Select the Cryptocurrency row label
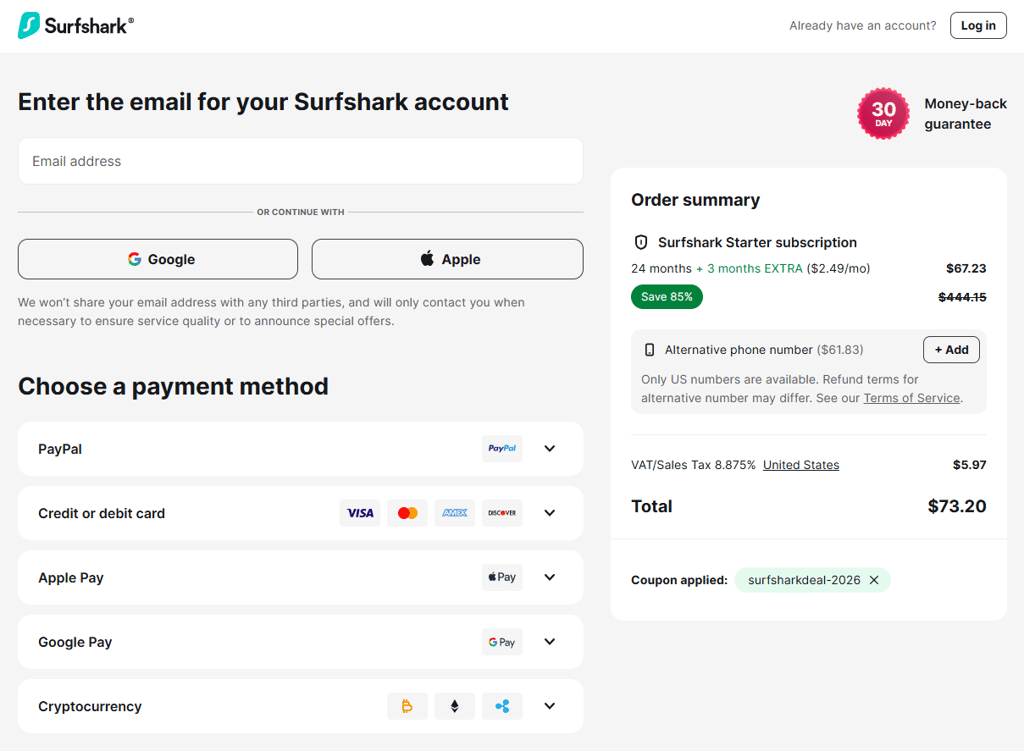The width and height of the screenshot is (1024, 751). 89,707
